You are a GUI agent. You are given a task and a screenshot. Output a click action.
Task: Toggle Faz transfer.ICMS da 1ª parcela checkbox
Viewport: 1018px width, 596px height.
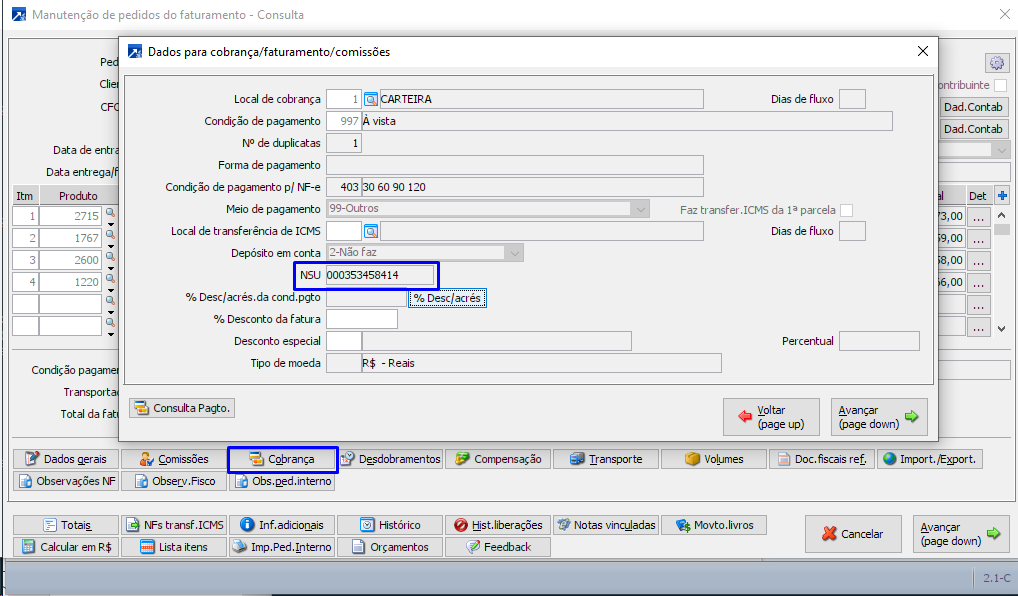pos(846,210)
